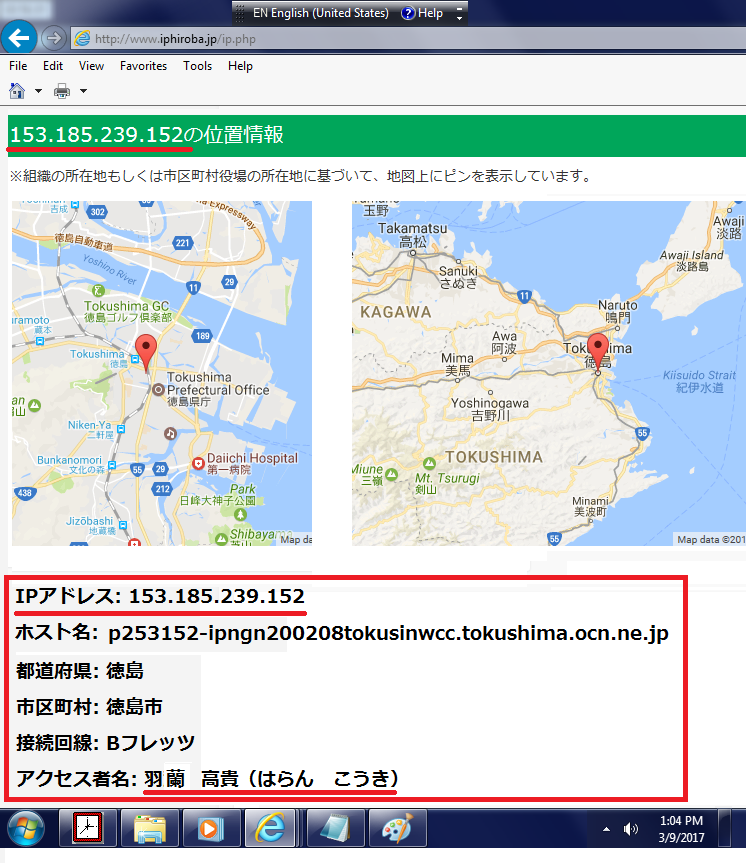Click the language bar Help button

point(422,13)
